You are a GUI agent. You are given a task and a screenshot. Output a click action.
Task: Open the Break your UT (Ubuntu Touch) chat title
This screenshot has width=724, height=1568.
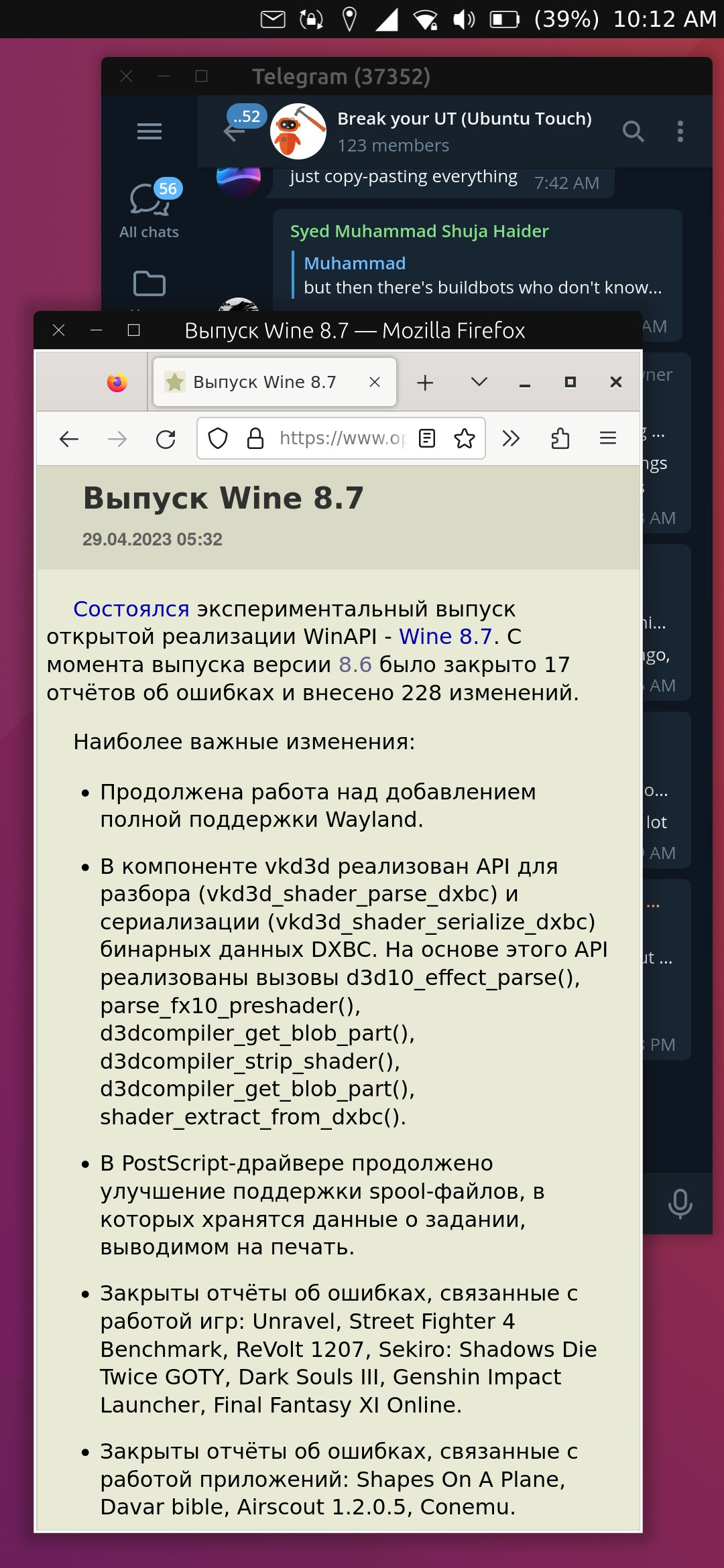click(465, 119)
